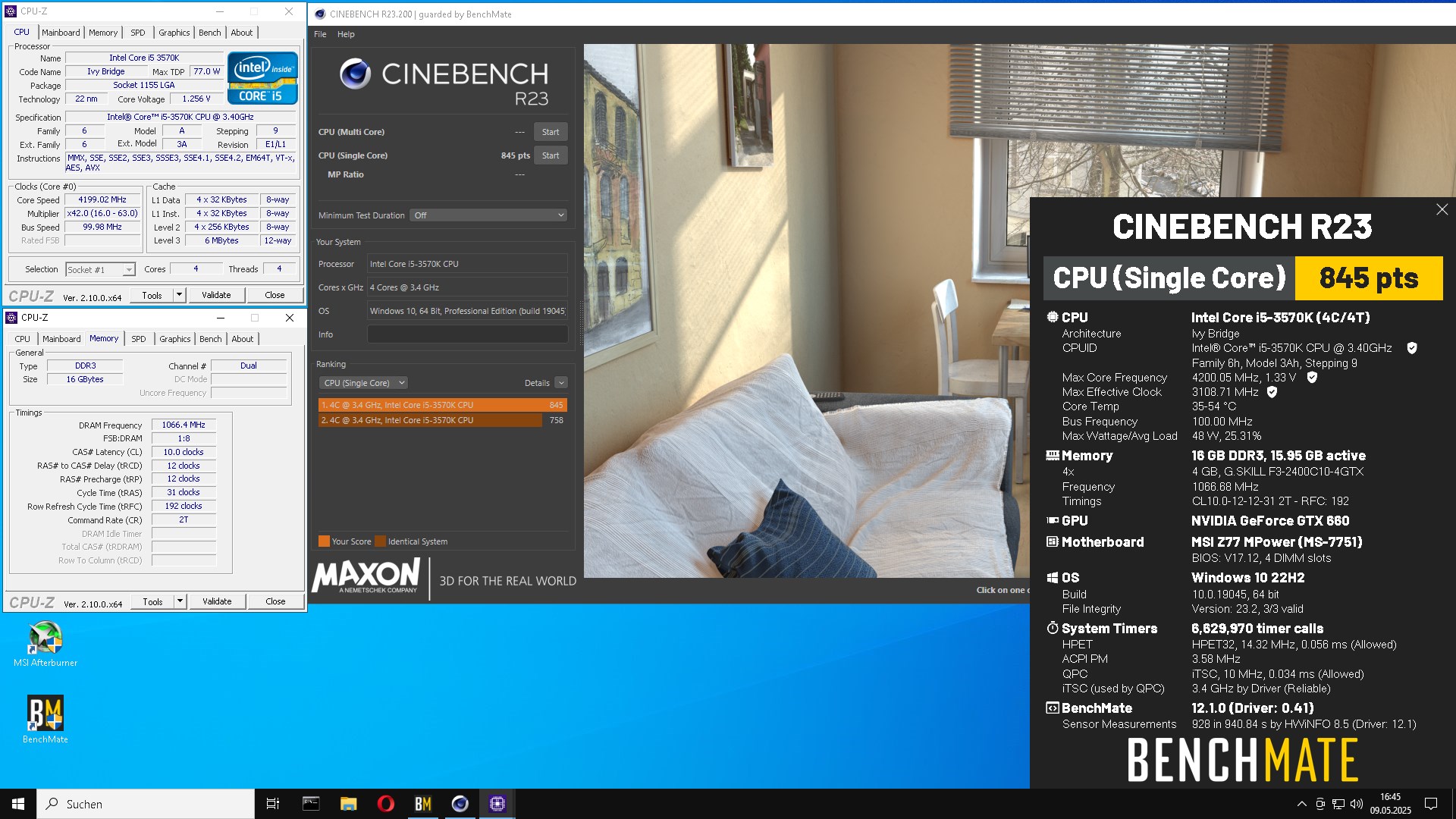Open the Help menu in Cinebench
This screenshot has width=1456, height=819.
(346, 34)
